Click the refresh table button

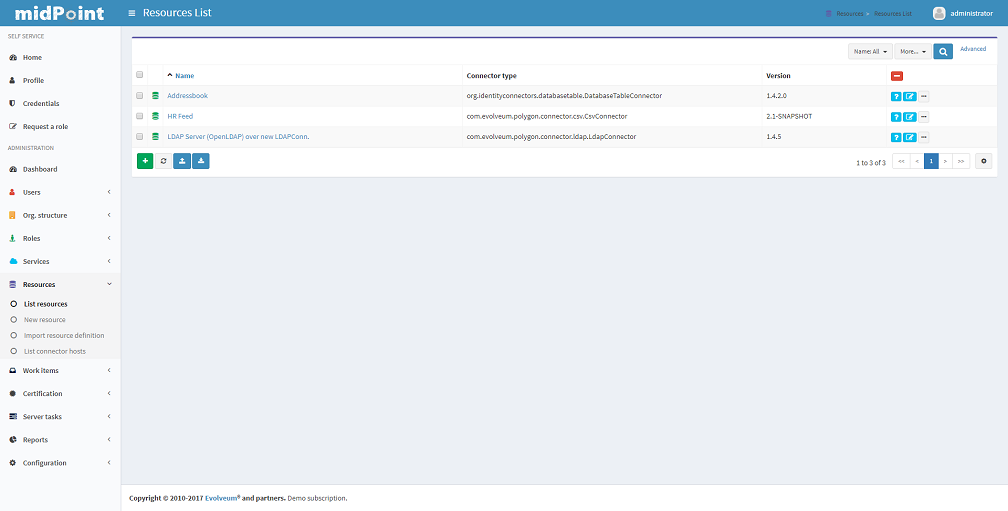[x=163, y=161]
